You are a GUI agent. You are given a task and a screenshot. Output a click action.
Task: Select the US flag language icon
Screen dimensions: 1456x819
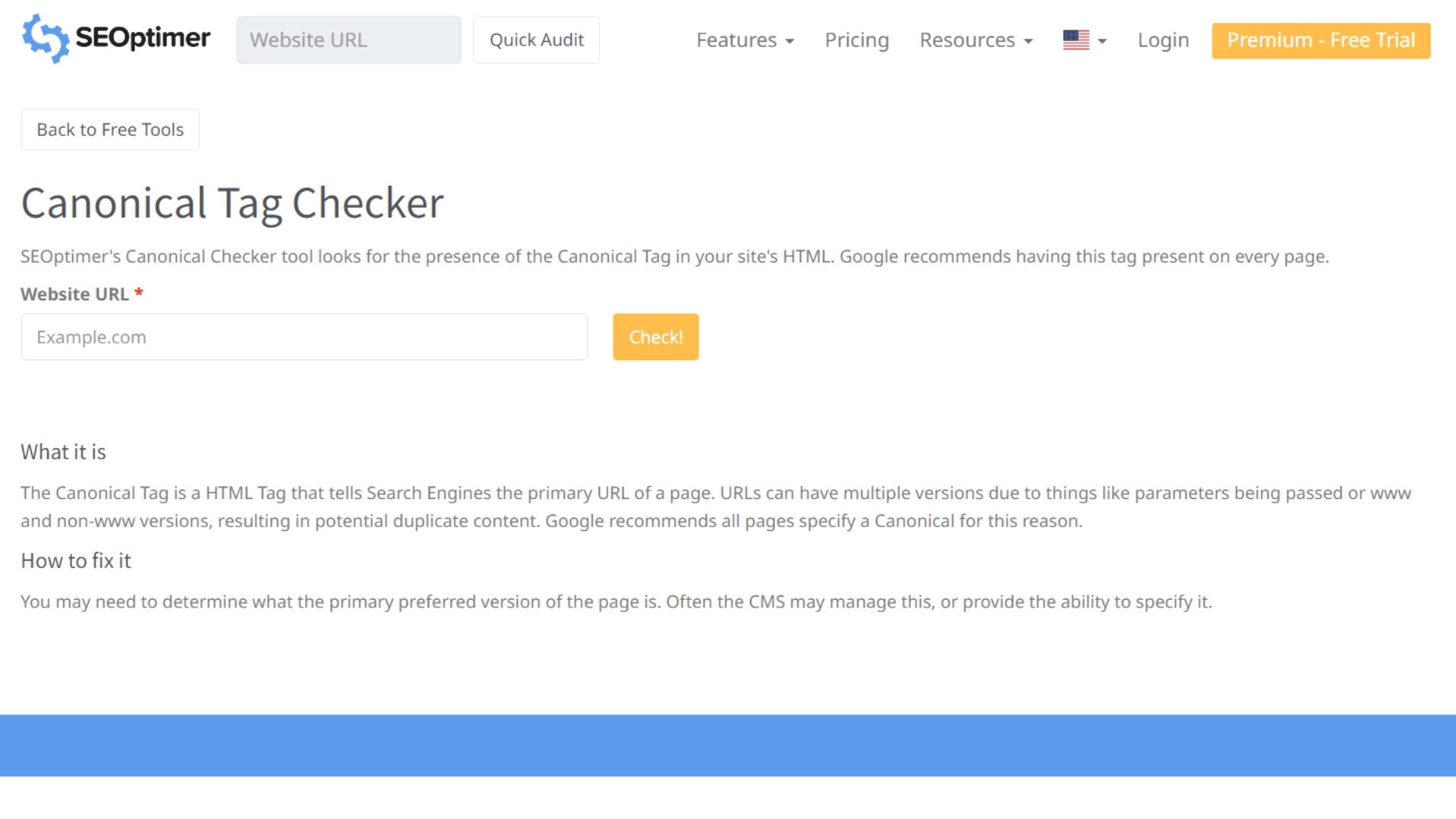tap(1076, 39)
